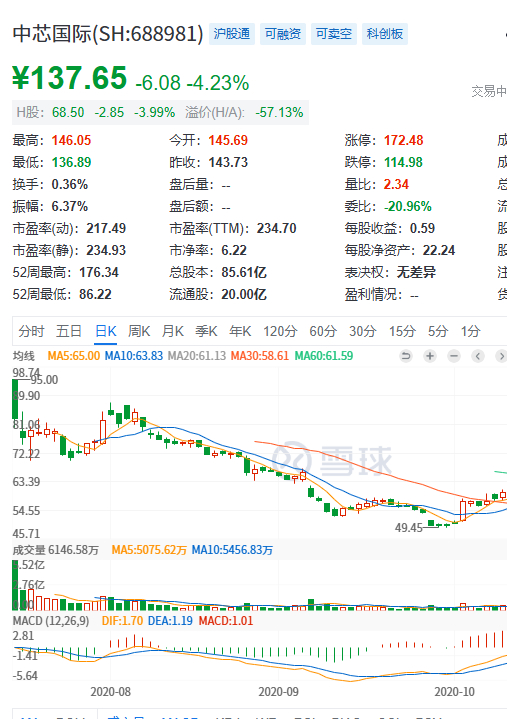Click the MA20:61.13 indicator label
Screen dimensions: 507x719
[197, 356]
